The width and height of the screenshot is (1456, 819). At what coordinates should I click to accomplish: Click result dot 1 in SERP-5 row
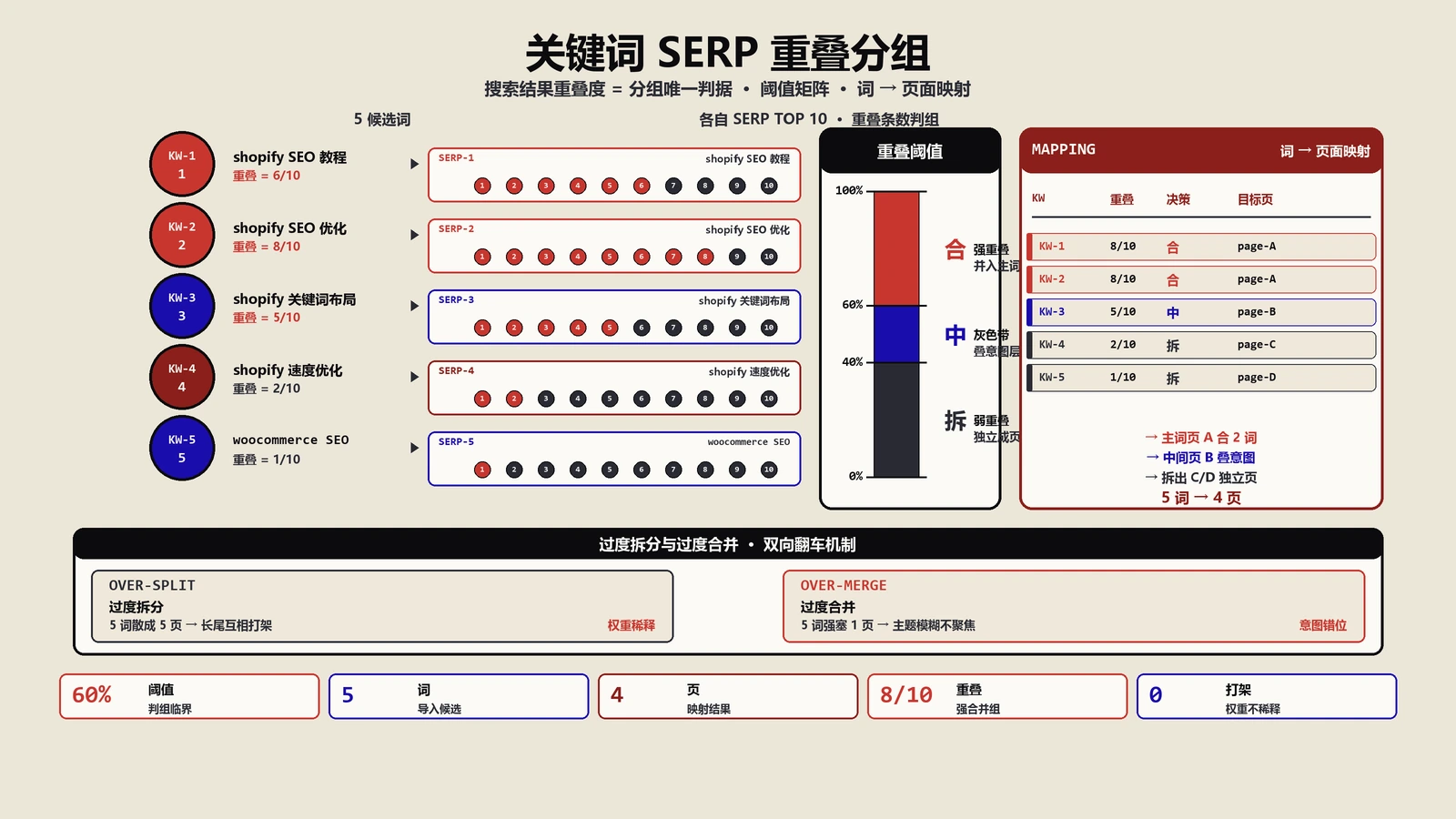point(482,470)
